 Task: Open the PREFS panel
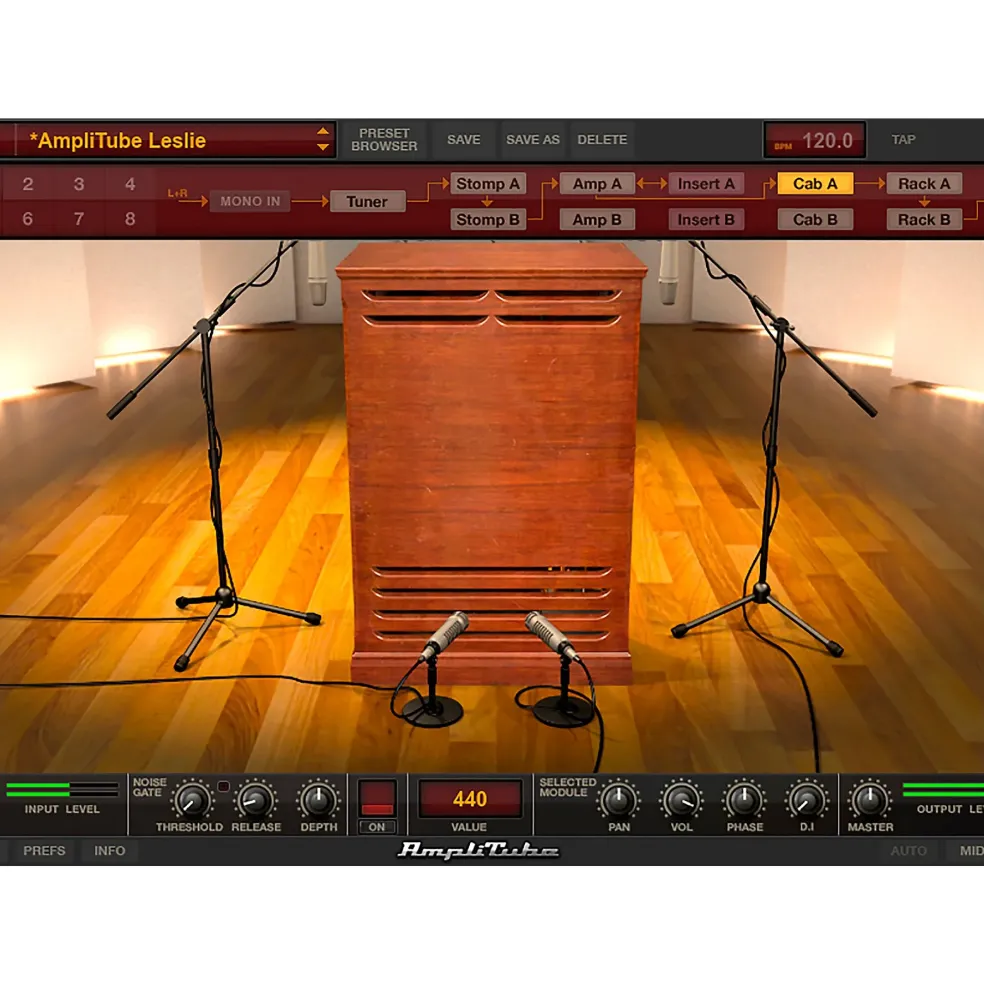coord(44,851)
